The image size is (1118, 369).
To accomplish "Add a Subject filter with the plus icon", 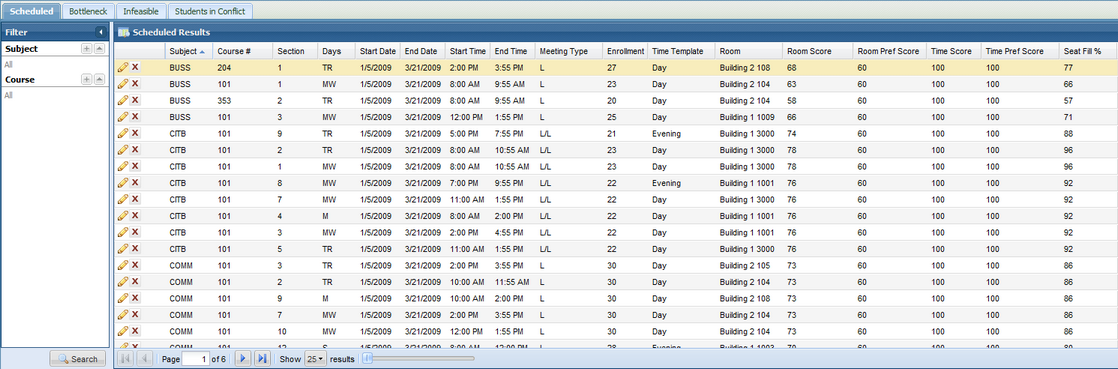I will [x=86, y=48].
